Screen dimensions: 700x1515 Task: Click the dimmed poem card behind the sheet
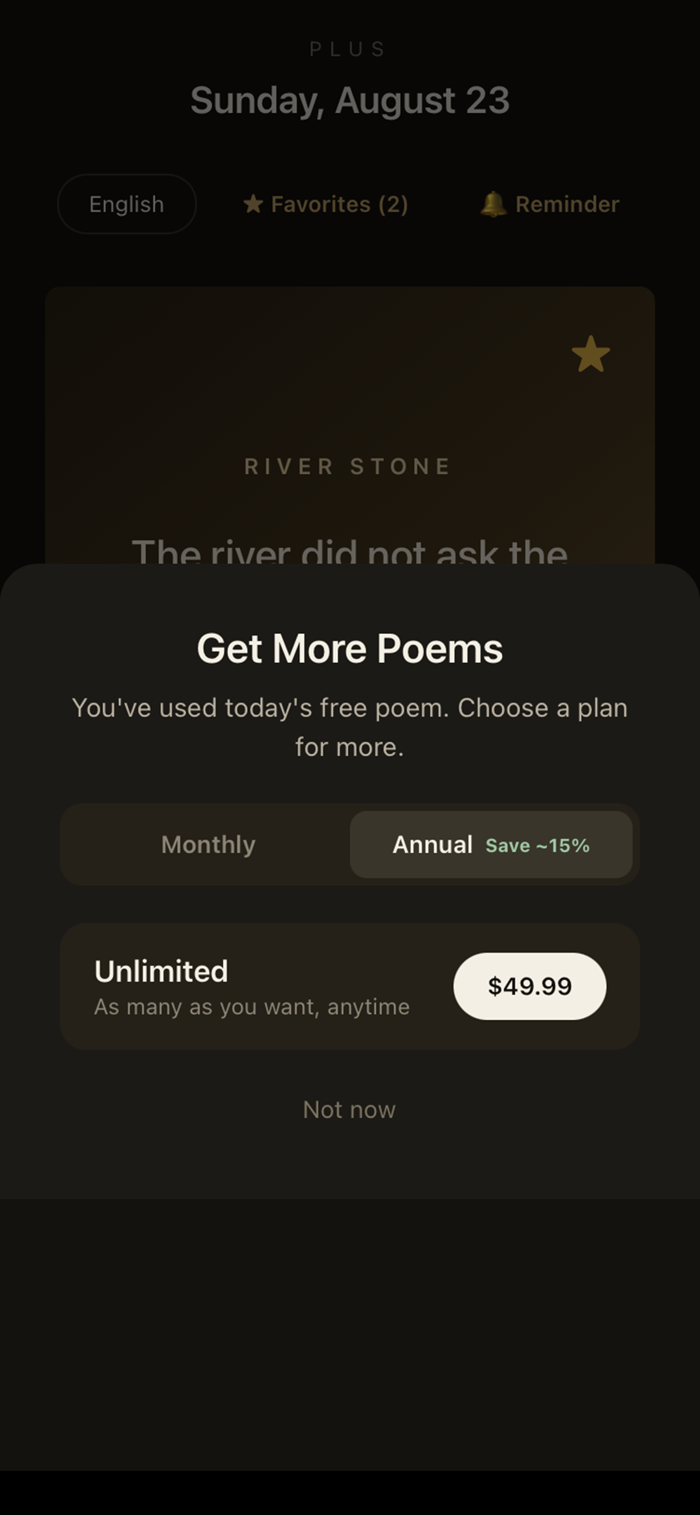(x=350, y=425)
